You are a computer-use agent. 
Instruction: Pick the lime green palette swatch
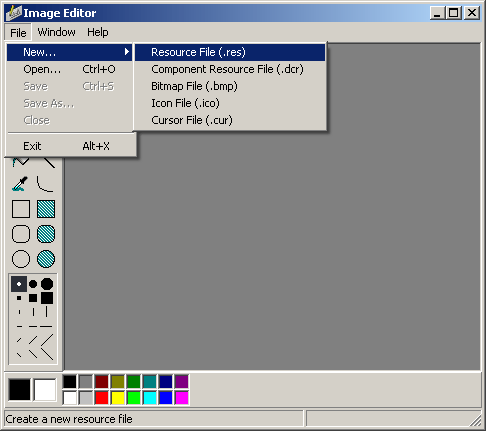tap(134, 398)
